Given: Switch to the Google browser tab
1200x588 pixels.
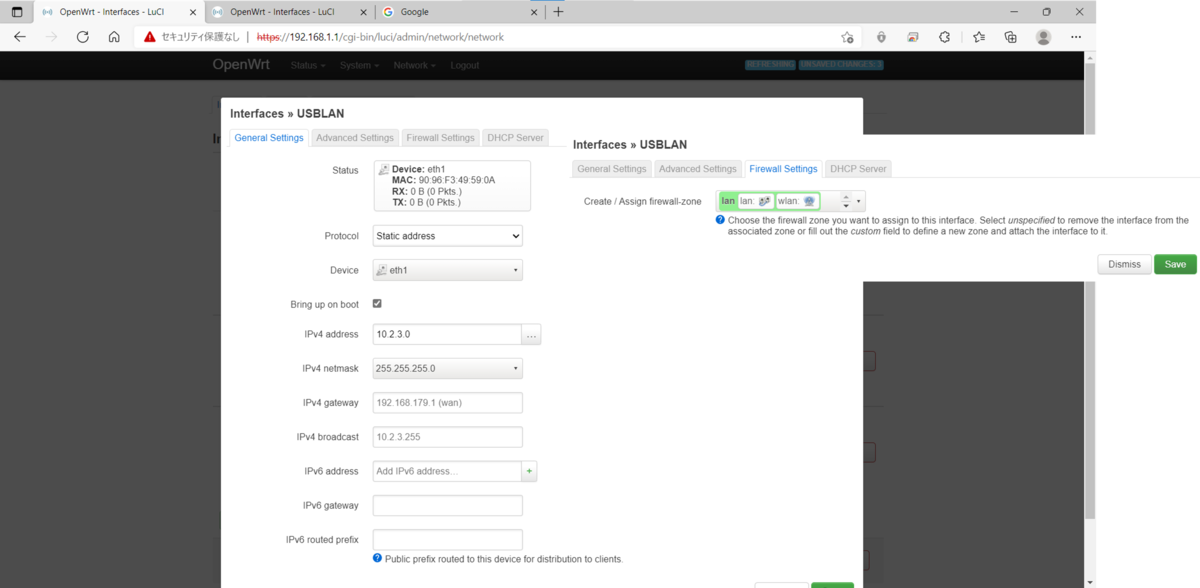Looking at the screenshot, I should pyautogui.click(x=460, y=12).
